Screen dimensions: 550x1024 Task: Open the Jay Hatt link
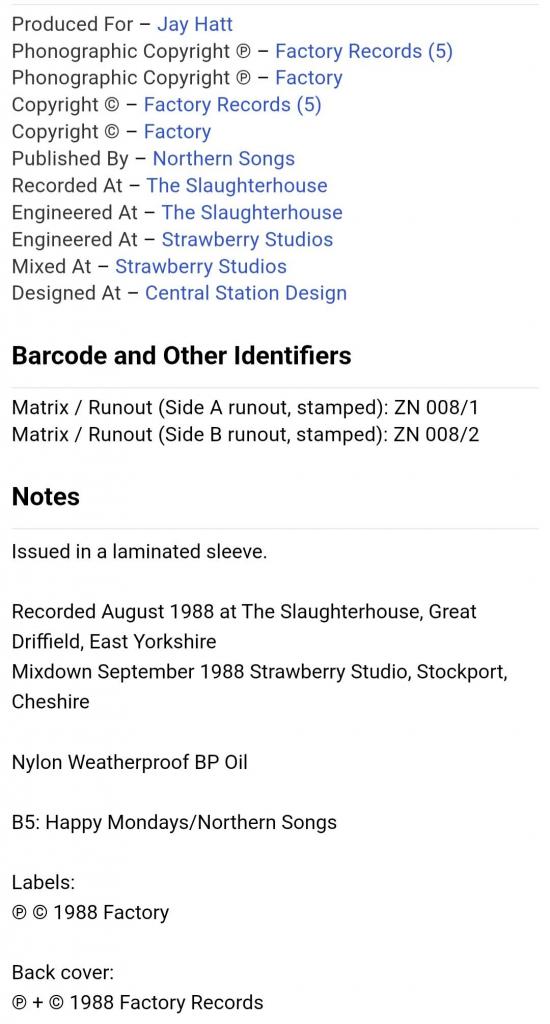pyautogui.click(x=195, y=24)
